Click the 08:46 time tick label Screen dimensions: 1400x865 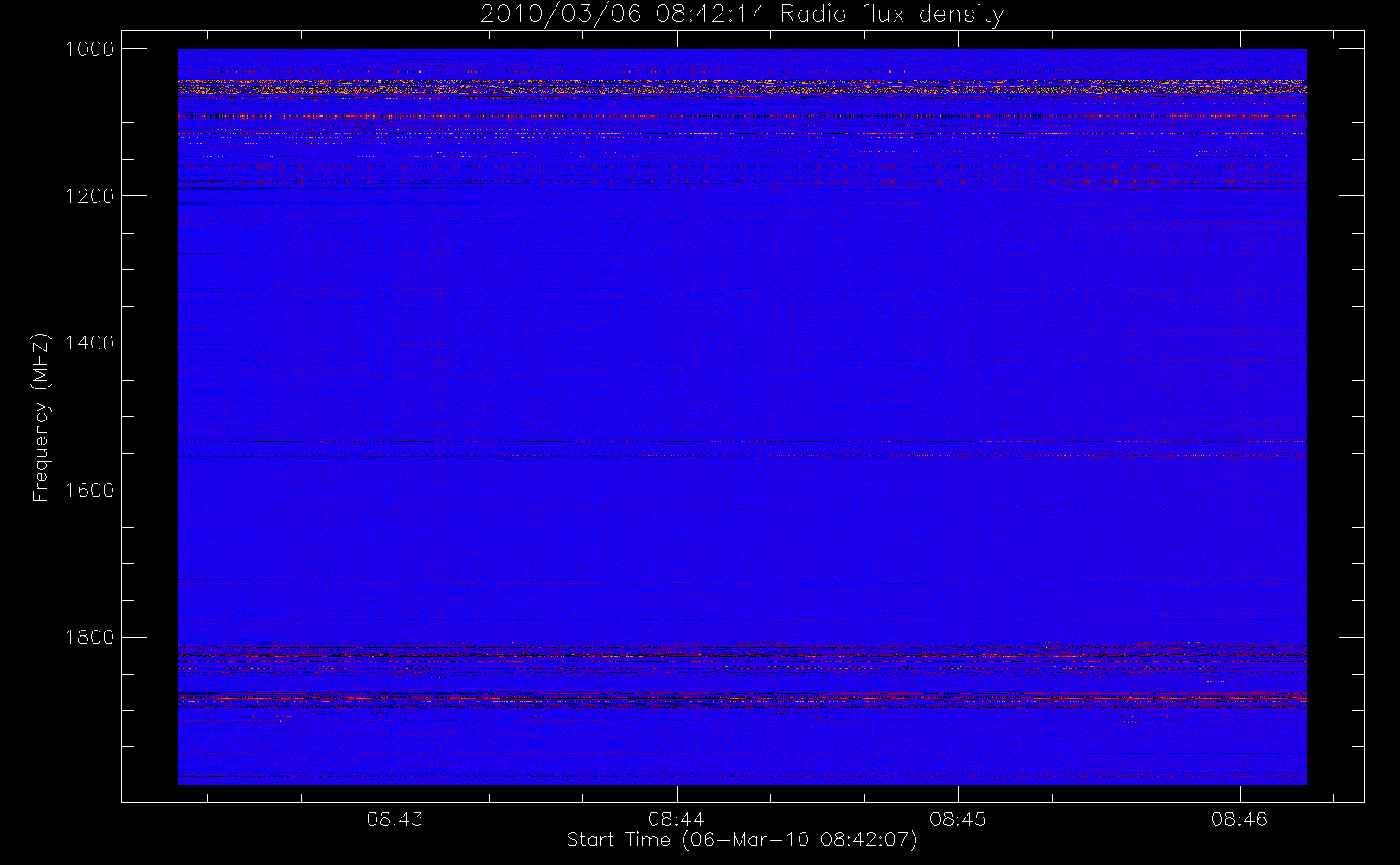[x=1240, y=819]
